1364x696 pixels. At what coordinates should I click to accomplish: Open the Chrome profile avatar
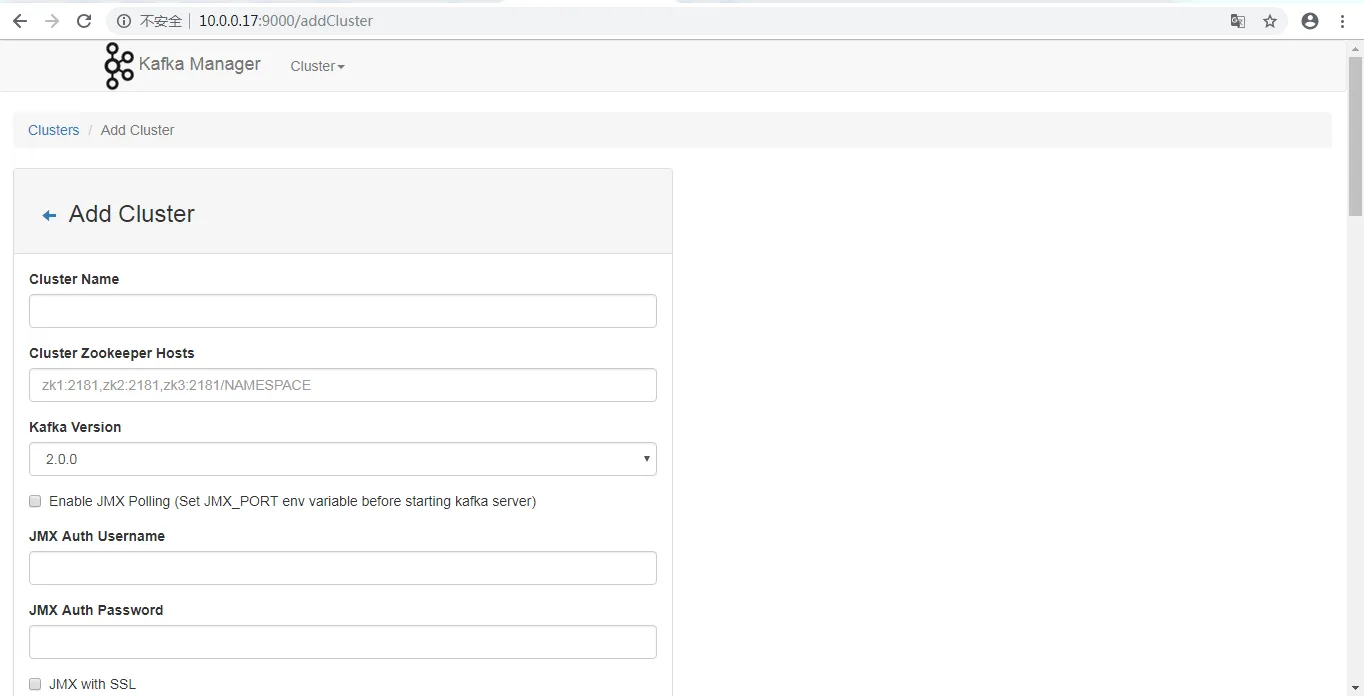(1310, 21)
